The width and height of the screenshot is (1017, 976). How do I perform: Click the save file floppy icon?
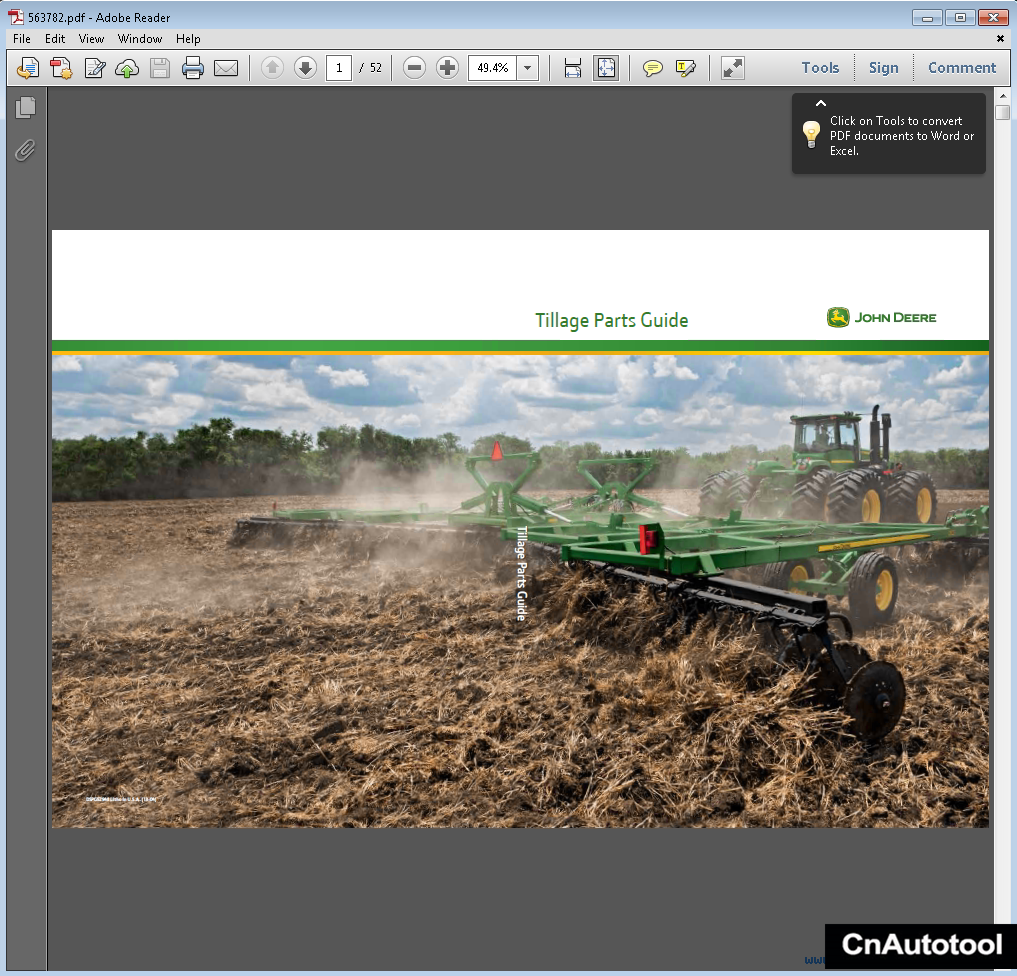[160, 68]
